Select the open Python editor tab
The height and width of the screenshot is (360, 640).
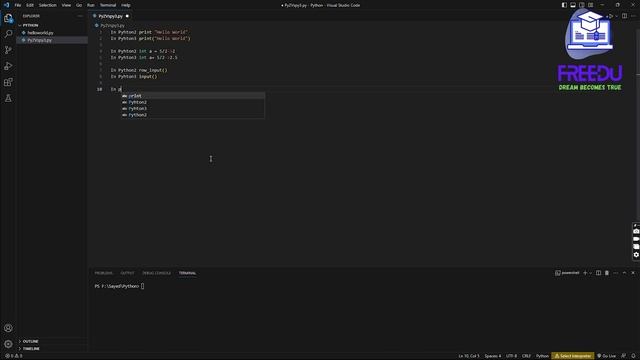[x=110, y=16]
